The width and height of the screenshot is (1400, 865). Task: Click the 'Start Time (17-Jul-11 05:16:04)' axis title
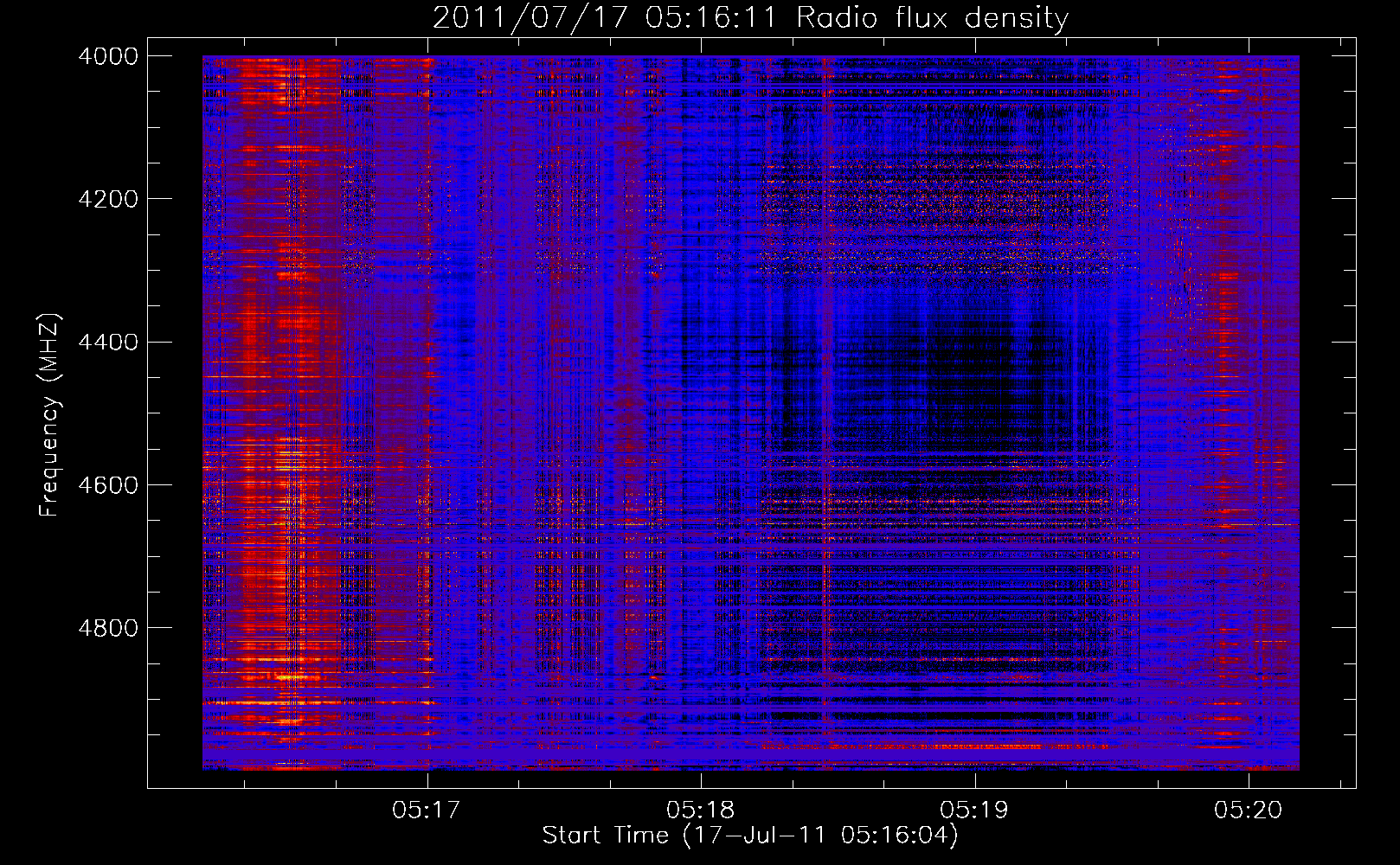(750, 836)
